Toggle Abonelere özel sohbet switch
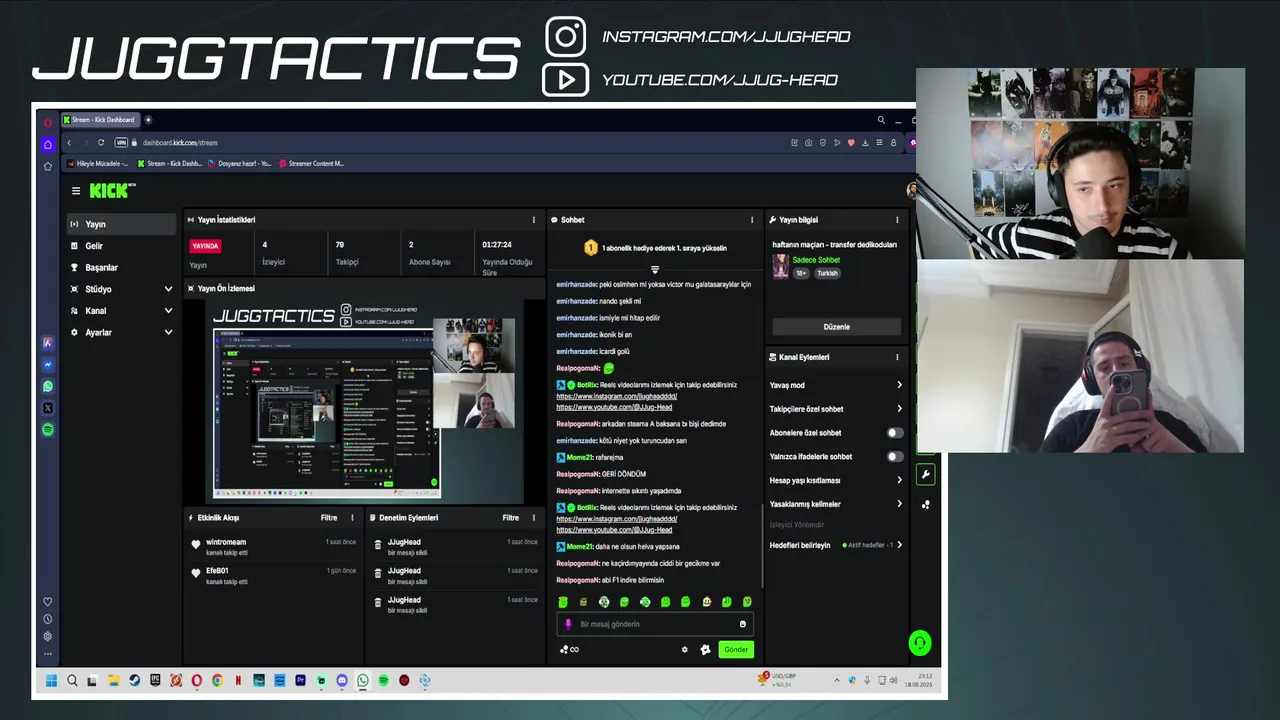Screen dimensions: 1280x720 895,433
